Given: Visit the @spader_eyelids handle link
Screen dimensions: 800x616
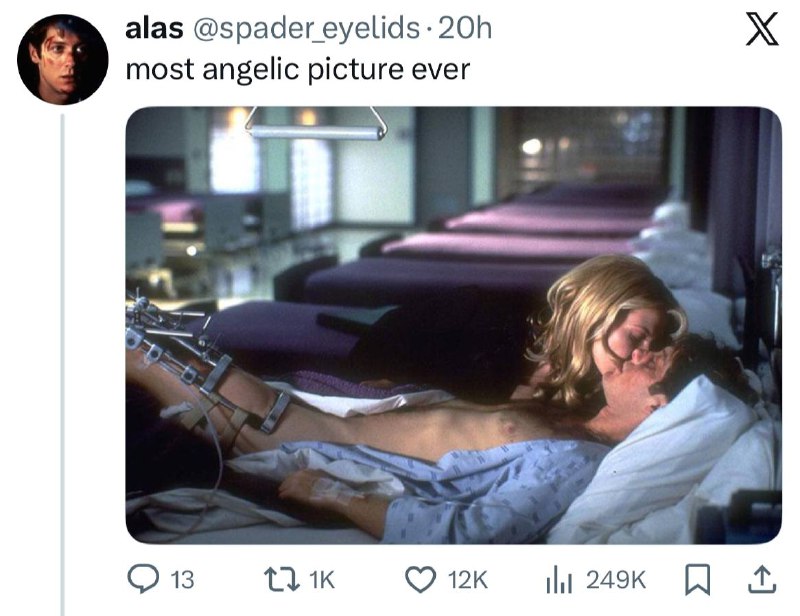Looking at the screenshot, I should click(x=306, y=29).
